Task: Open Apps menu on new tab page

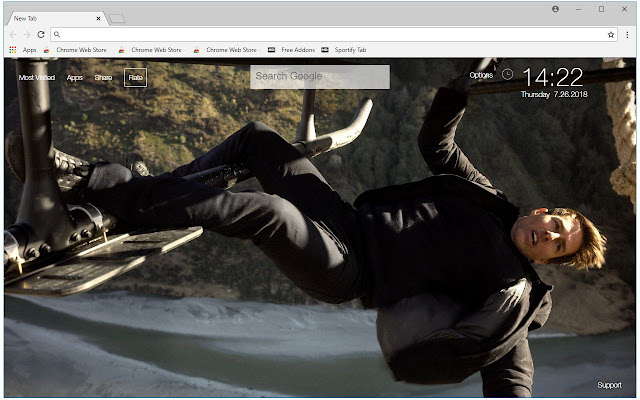Action: point(74,78)
